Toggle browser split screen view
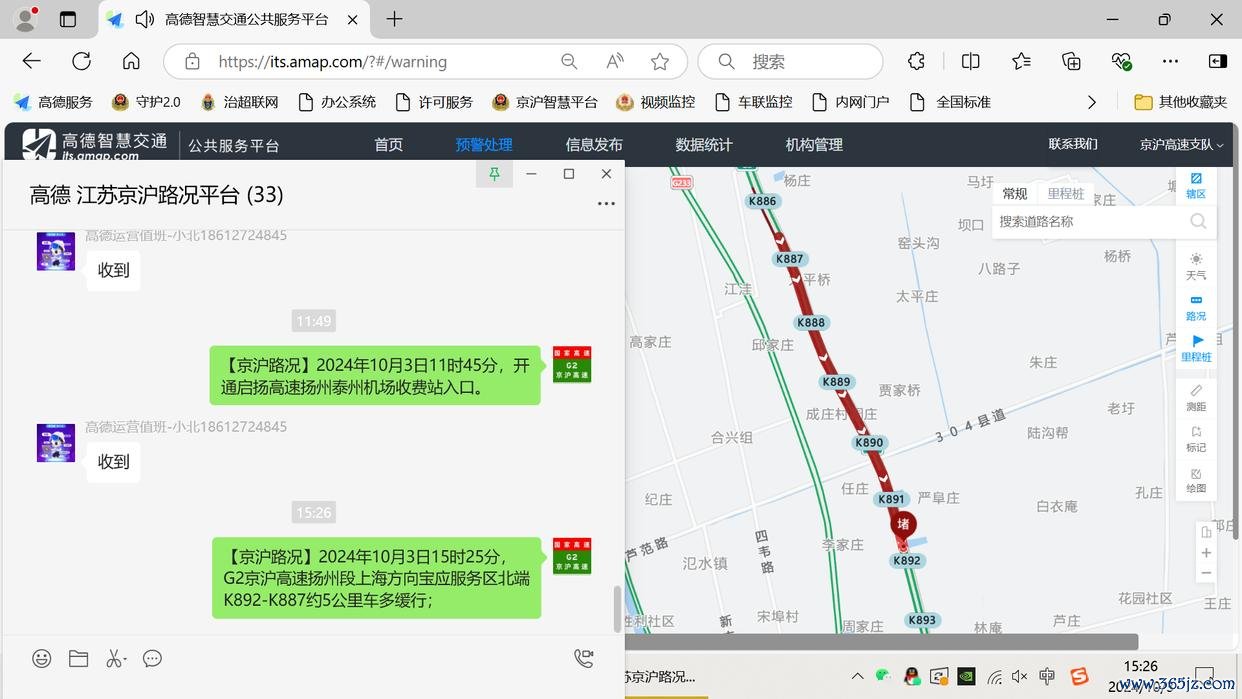Viewport: 1242px width, 699px height. [x=970, y=62]
